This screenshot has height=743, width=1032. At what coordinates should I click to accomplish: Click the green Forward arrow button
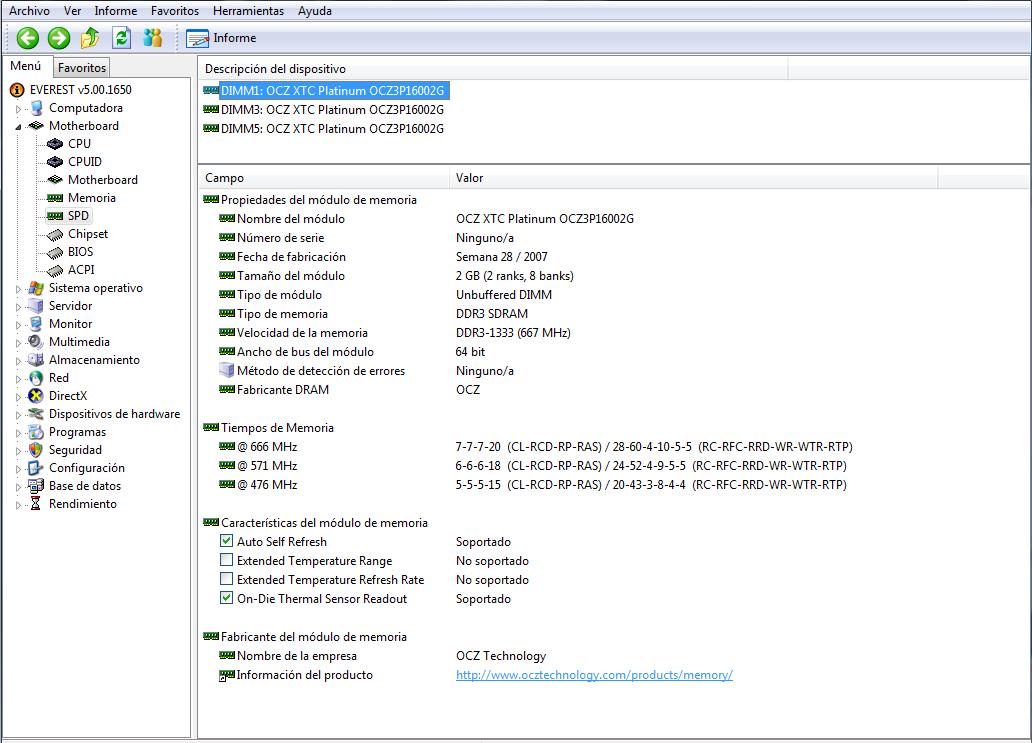(59, 38)
